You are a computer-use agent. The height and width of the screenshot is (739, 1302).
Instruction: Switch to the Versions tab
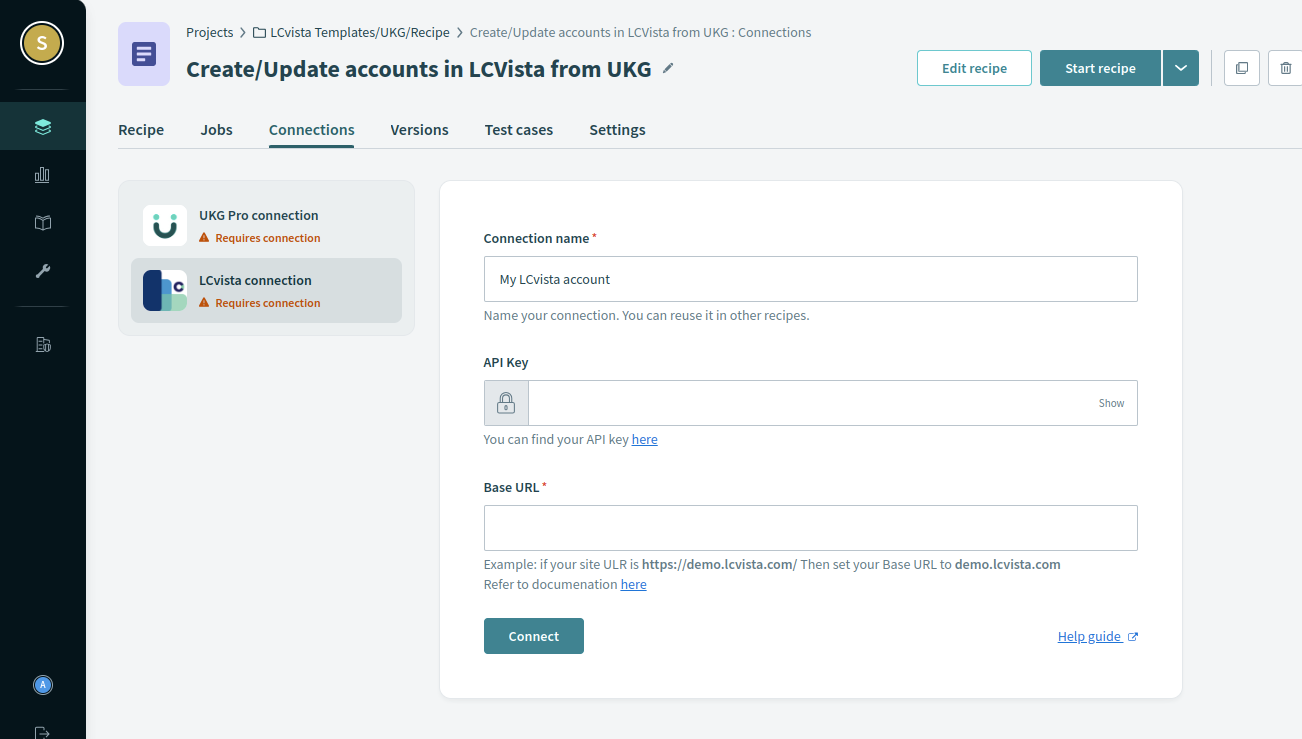pyautogui.click(x=419, y=130)
